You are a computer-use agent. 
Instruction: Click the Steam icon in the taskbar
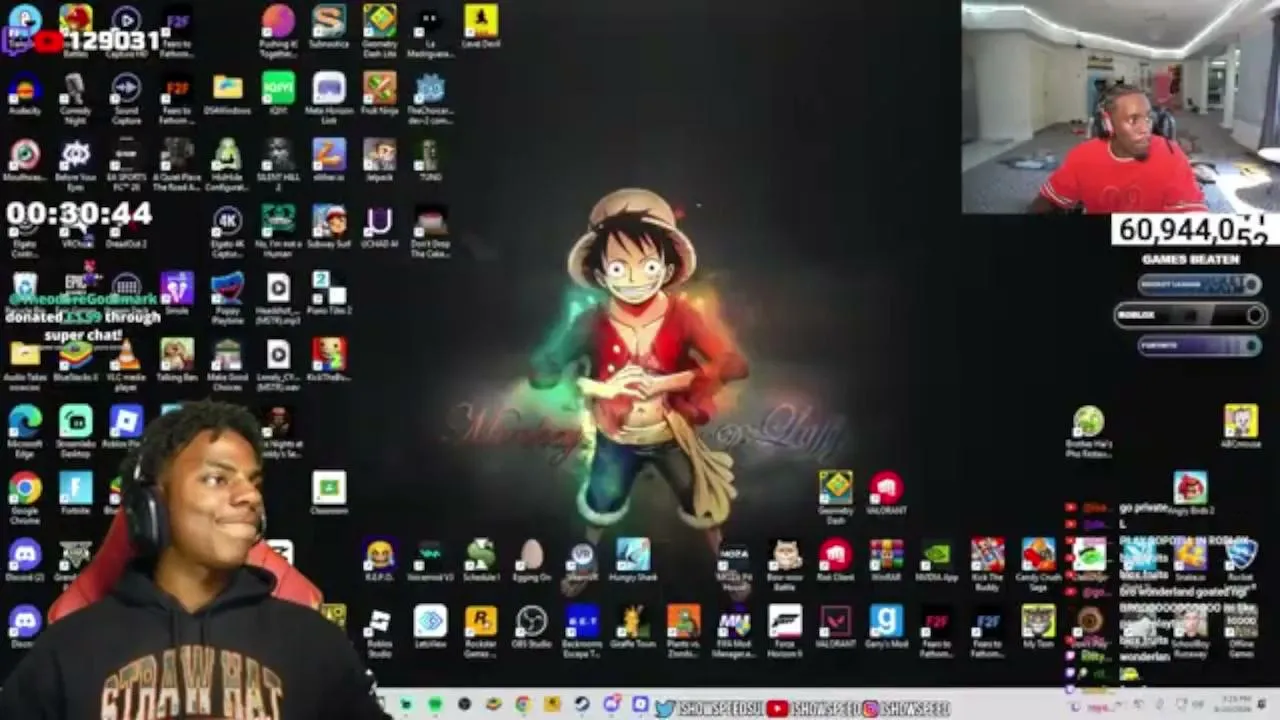pos(581,706)
